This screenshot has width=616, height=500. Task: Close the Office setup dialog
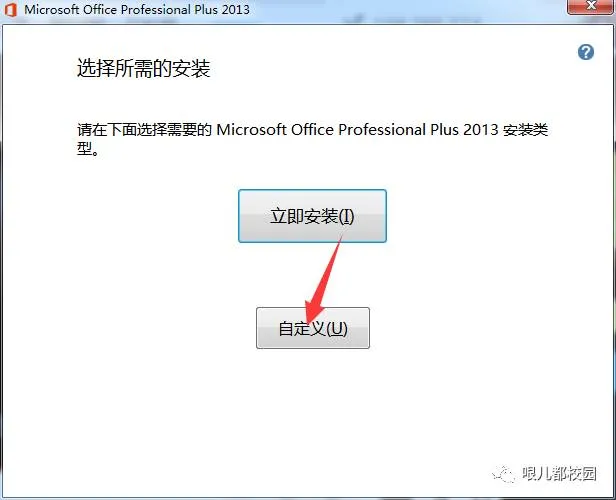pyautogui.click(x=591, y=6)
